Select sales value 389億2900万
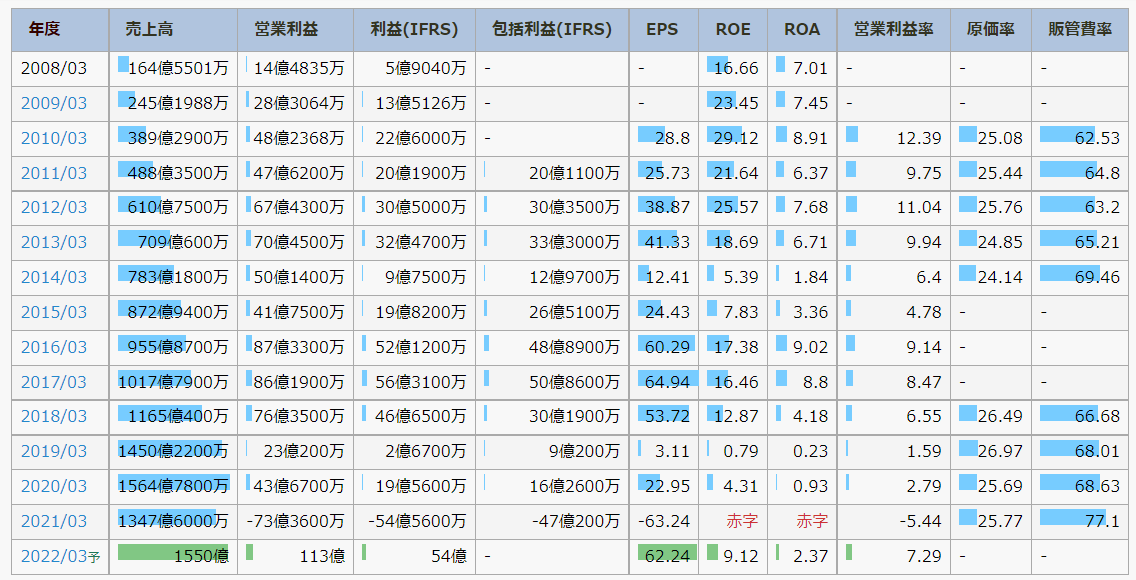This screenshot has height=580, width=1136. pyautogui.click(x=178, y=138)
